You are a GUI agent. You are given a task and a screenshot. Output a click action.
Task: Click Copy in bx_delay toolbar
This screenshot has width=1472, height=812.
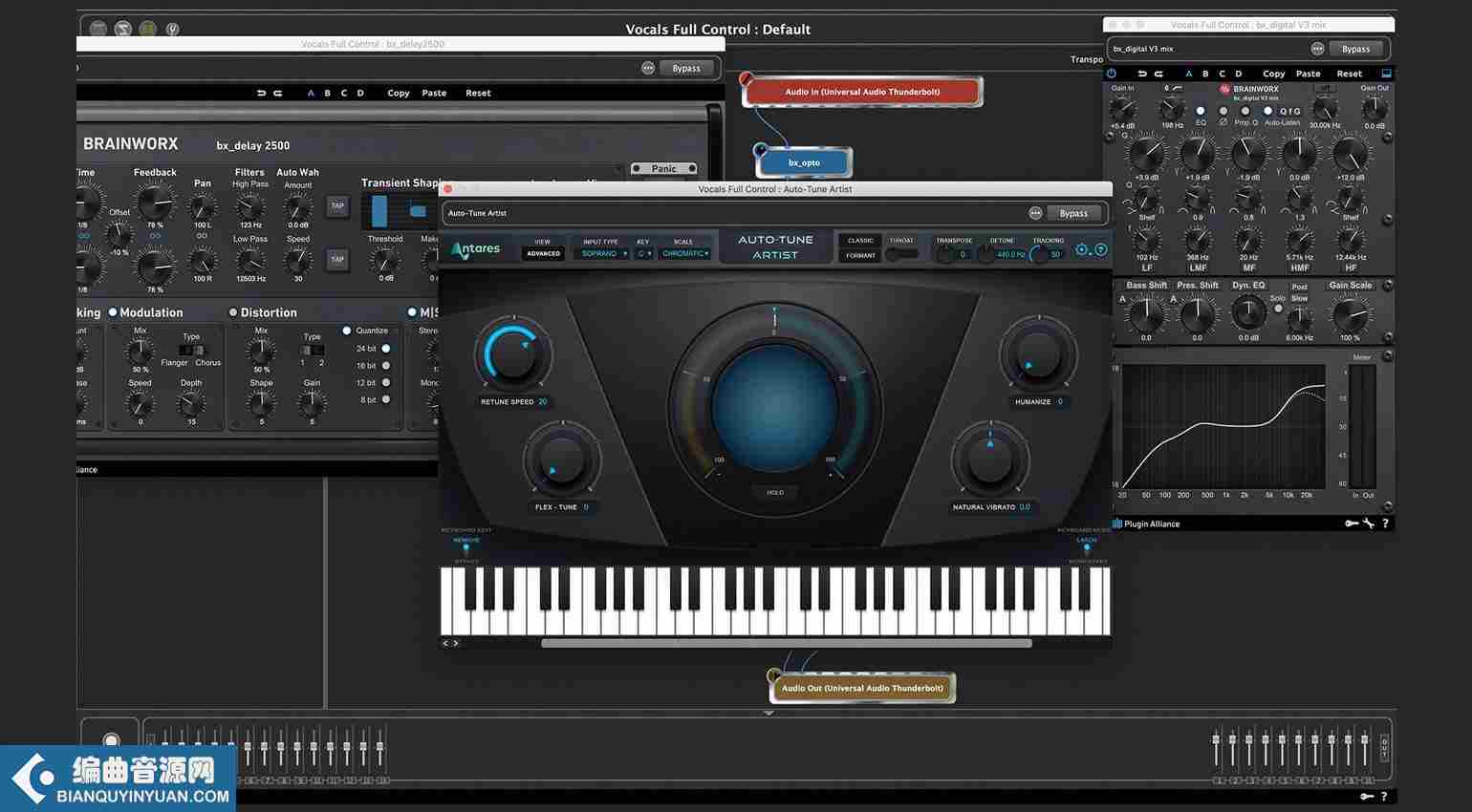click(x=399, y=93)
